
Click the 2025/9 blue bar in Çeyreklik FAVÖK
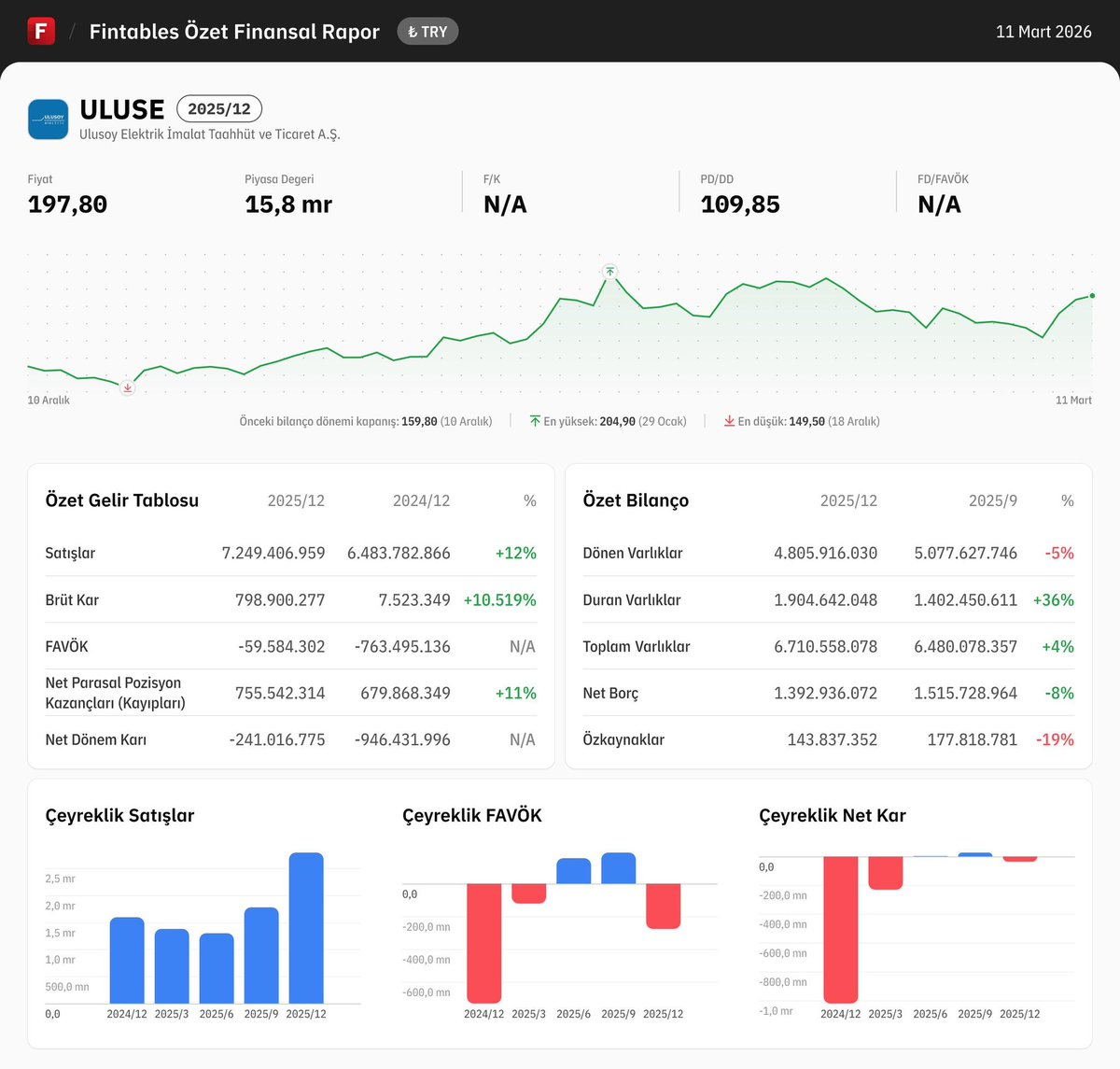tap(618, 868)
